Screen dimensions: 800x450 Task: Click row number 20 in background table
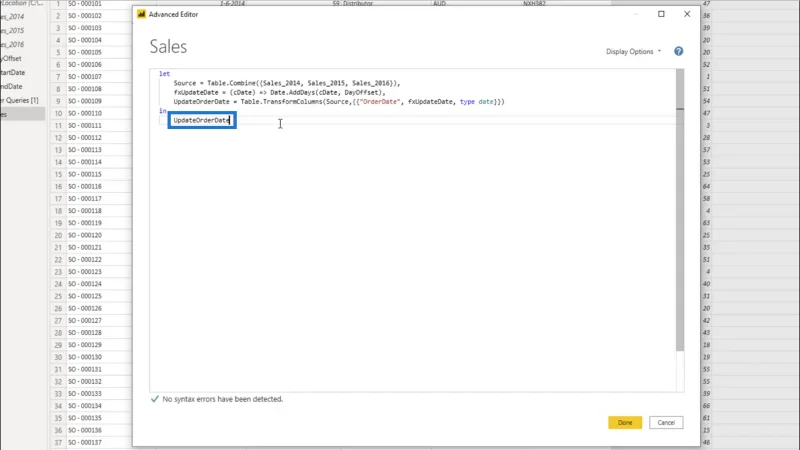(58, 235)
